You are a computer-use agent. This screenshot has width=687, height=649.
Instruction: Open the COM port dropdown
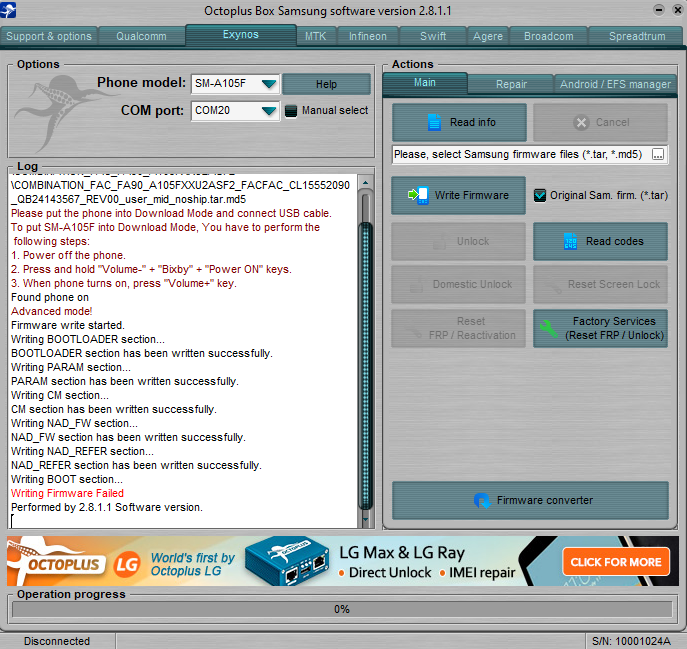(x=269, y=110)
